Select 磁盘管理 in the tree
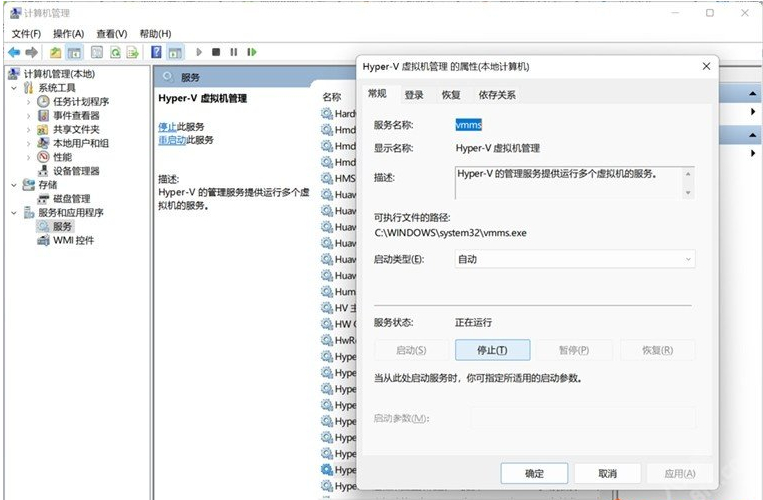This screenshot has width=763, height=500. 71,198
